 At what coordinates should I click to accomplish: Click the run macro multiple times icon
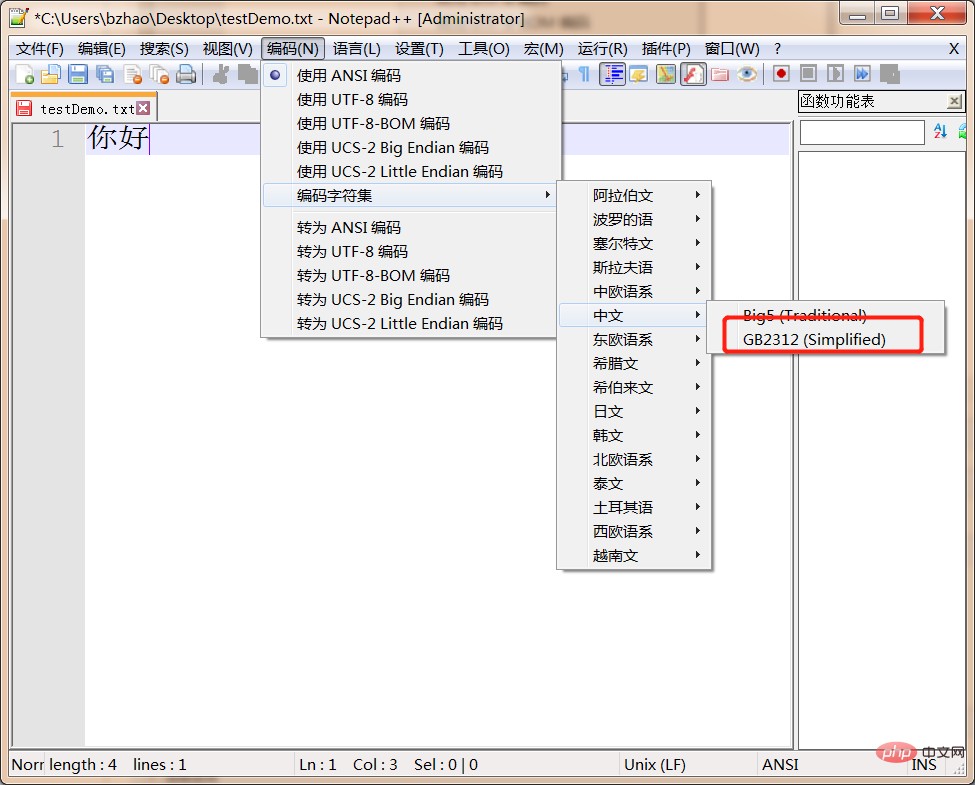click(862, 74)
